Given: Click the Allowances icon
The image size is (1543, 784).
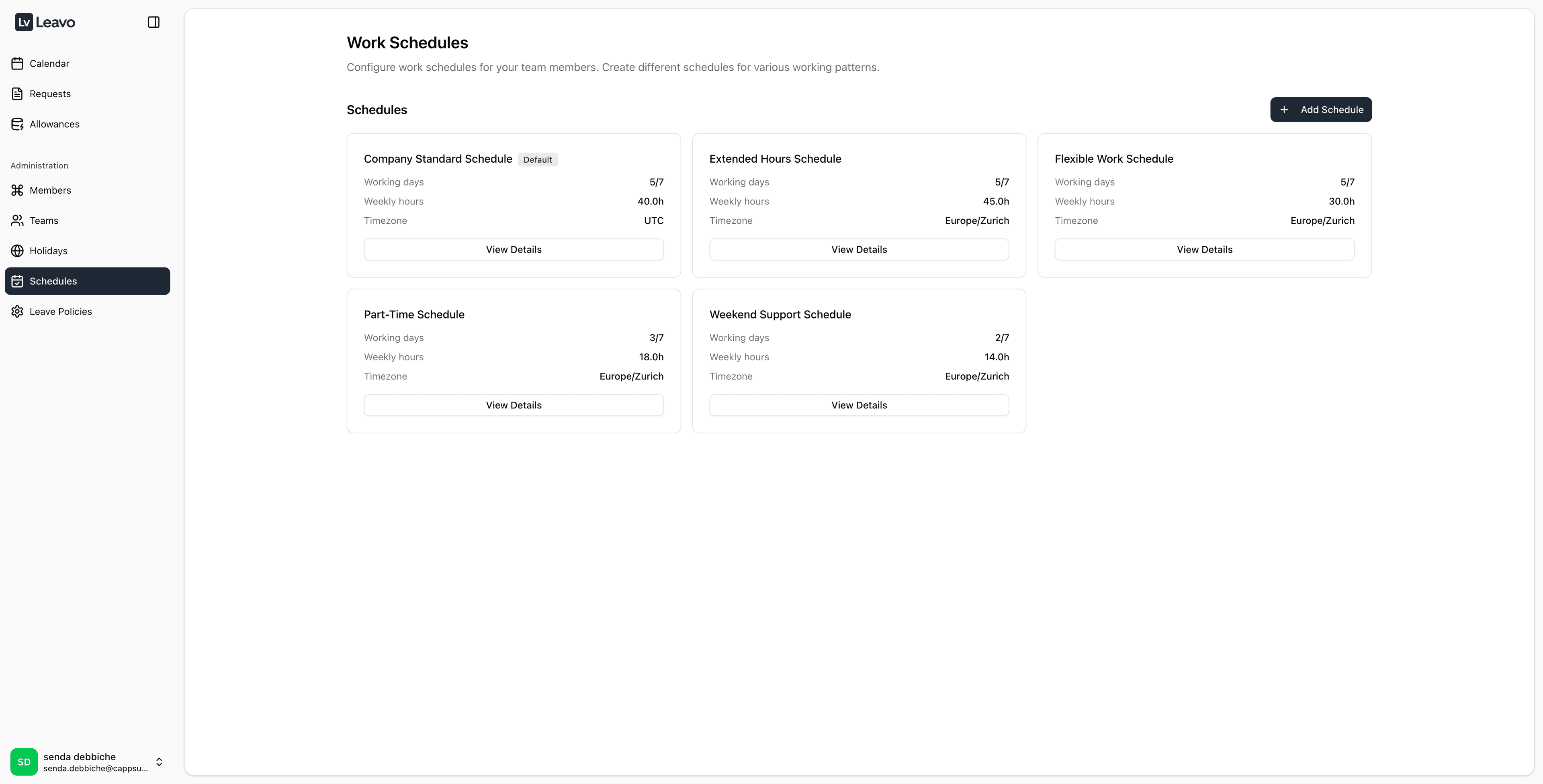Looking at the screenshot, I should [x=17, y=124].
